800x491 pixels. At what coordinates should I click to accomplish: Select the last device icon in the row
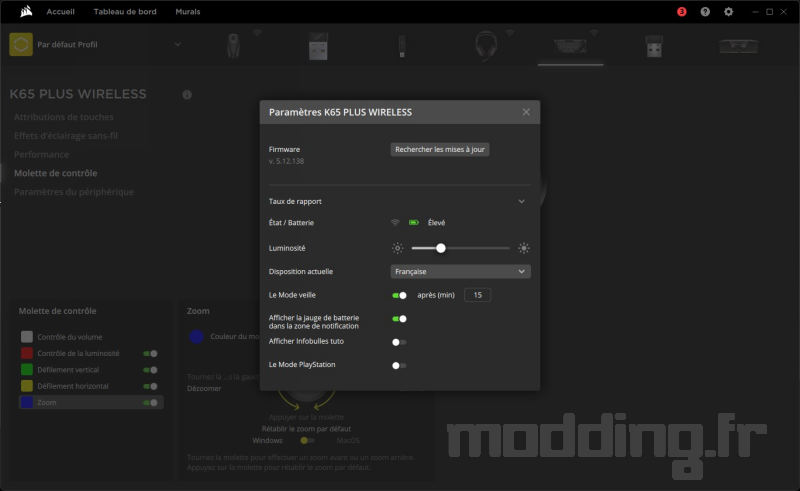(x=739, y=46)
